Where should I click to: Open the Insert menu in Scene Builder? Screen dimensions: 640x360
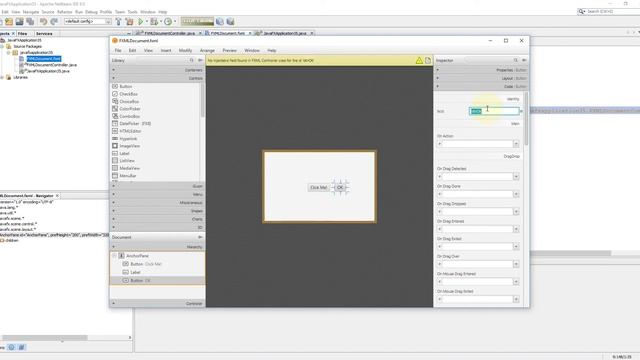166,51
